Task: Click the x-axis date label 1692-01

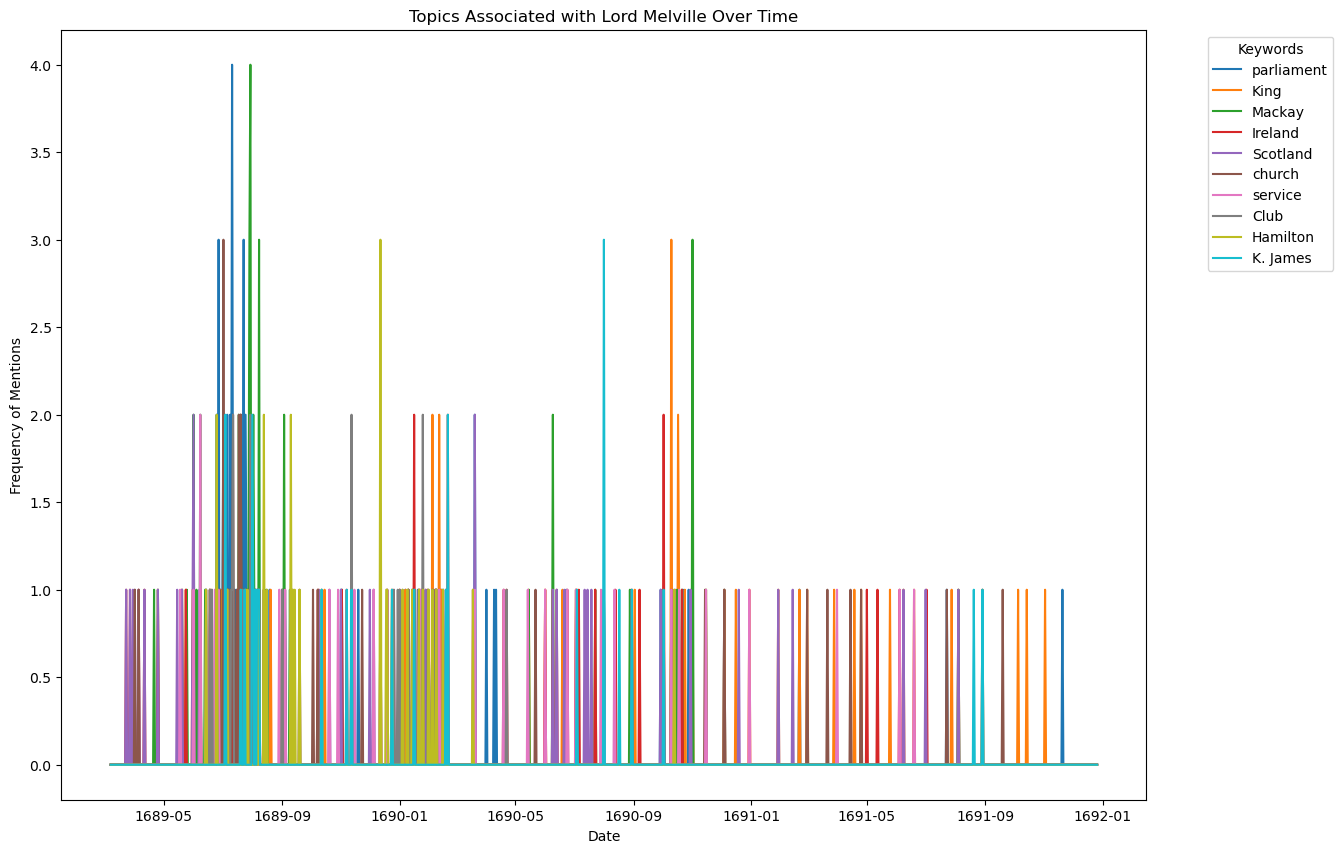Action: 1103,816
